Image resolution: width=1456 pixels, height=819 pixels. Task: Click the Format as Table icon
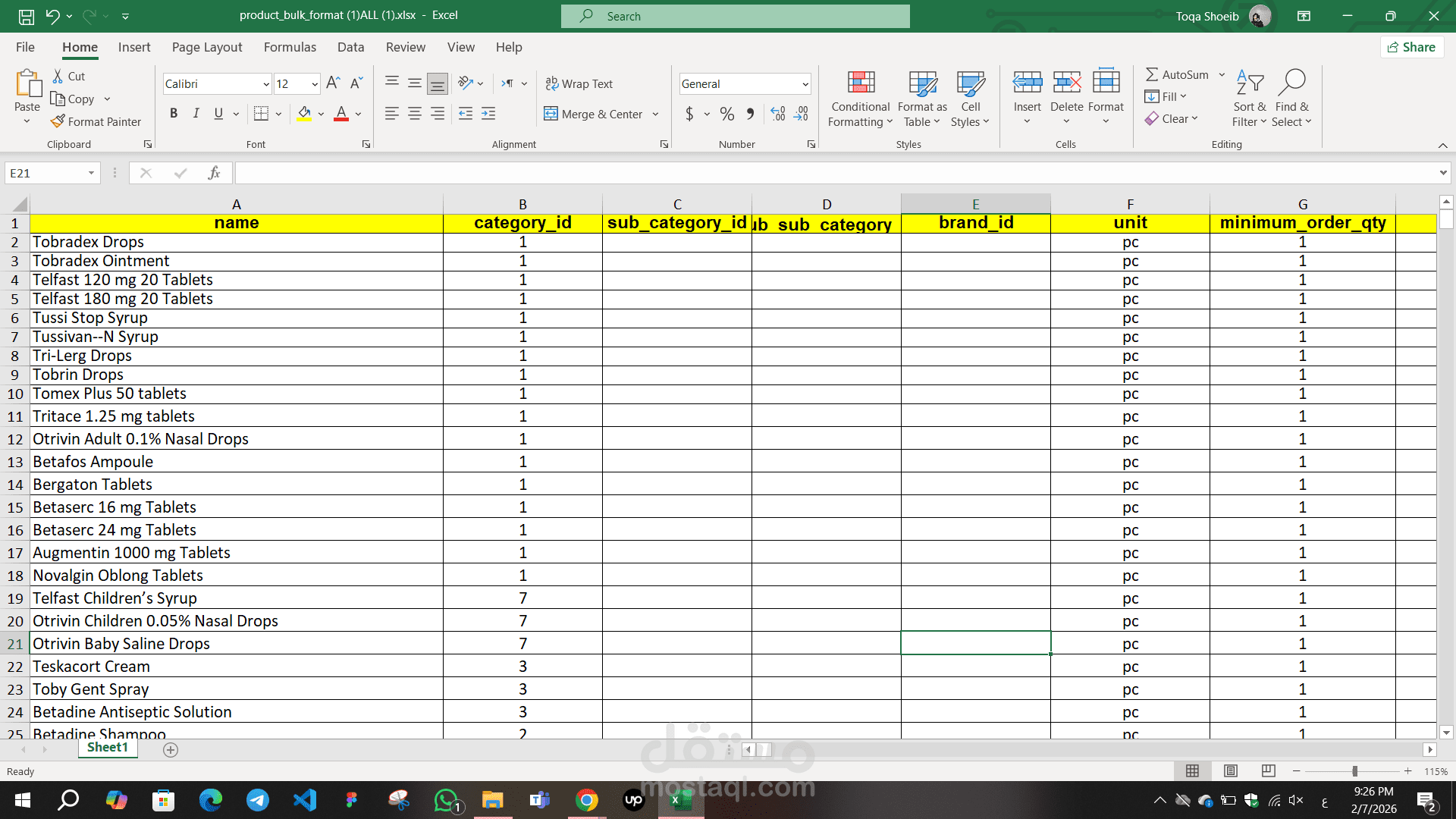tap(922, 83)
